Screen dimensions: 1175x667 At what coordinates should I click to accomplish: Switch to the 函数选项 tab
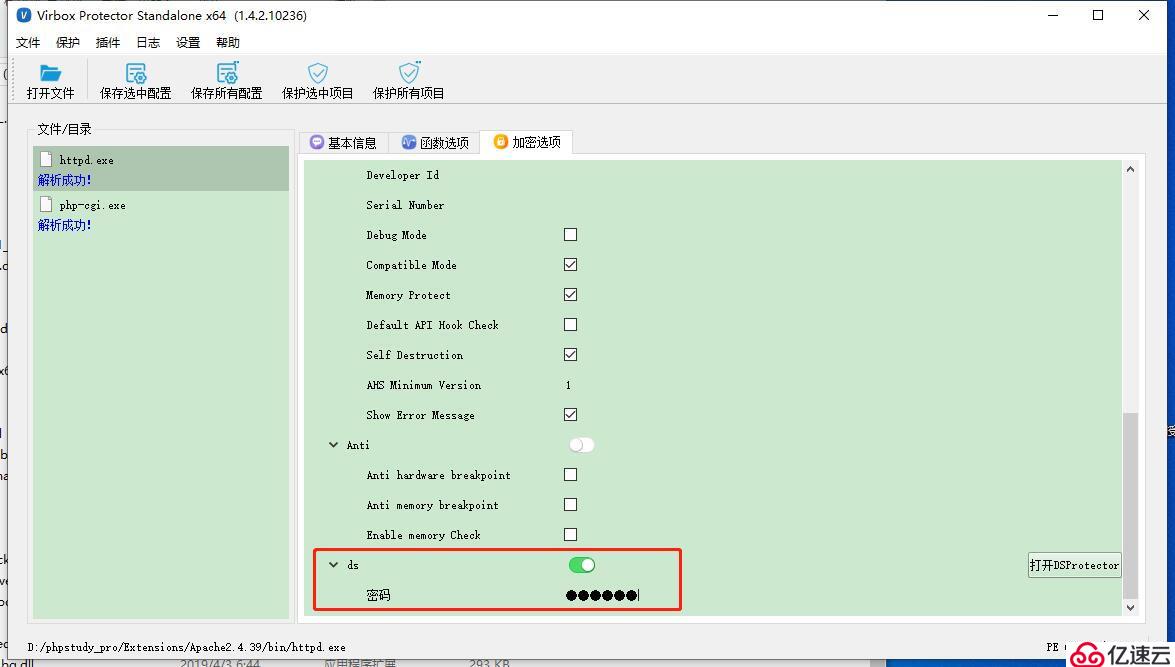pyautogui.click(x=435, y=142)
